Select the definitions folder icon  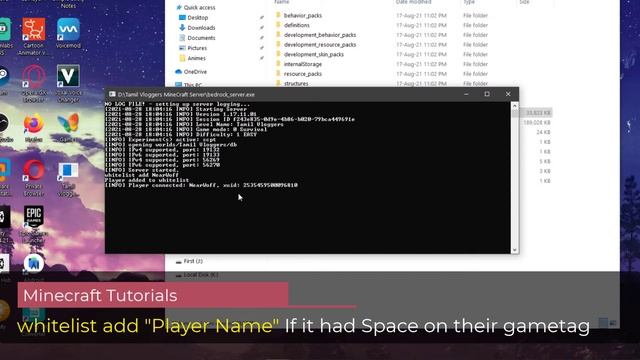(278, 25)
